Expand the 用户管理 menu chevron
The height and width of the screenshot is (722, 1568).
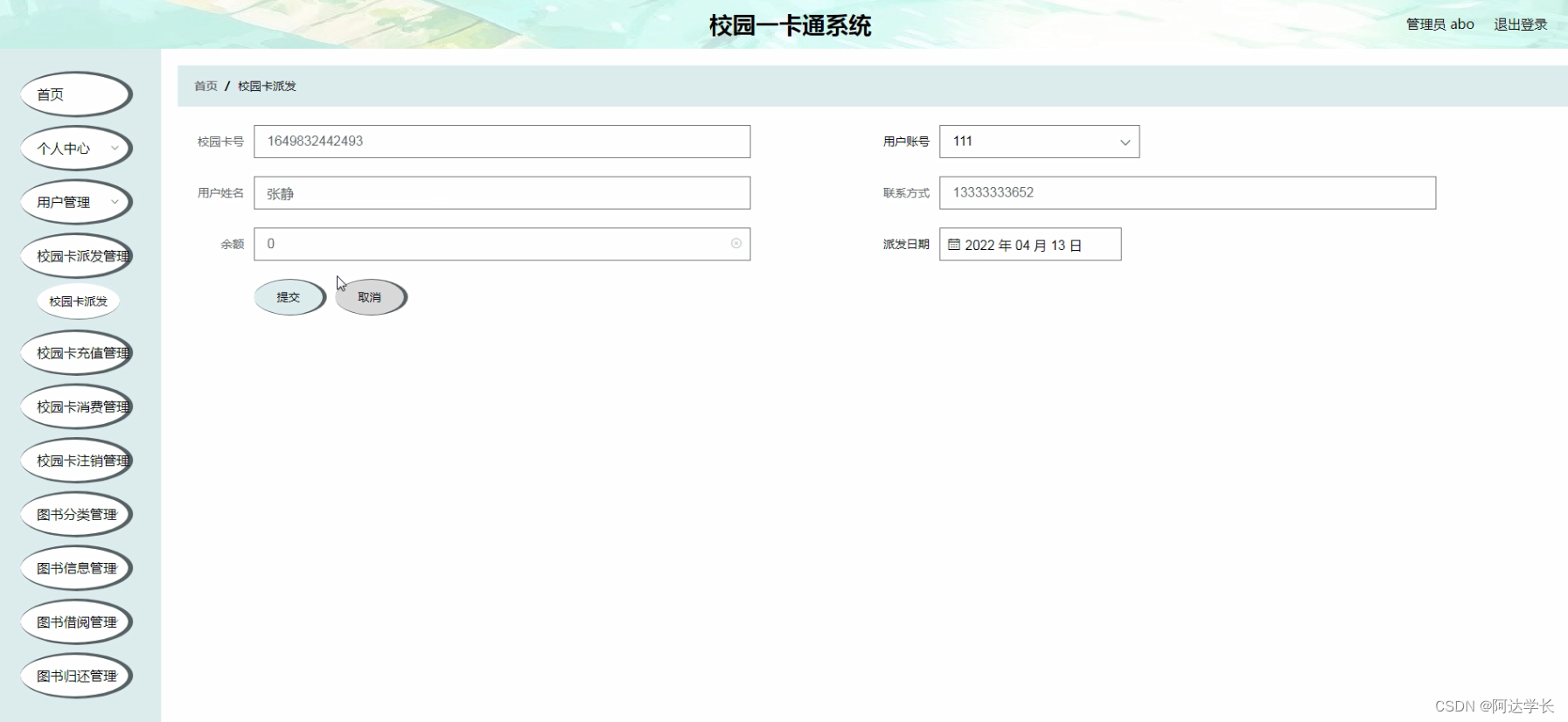(115, 202)
